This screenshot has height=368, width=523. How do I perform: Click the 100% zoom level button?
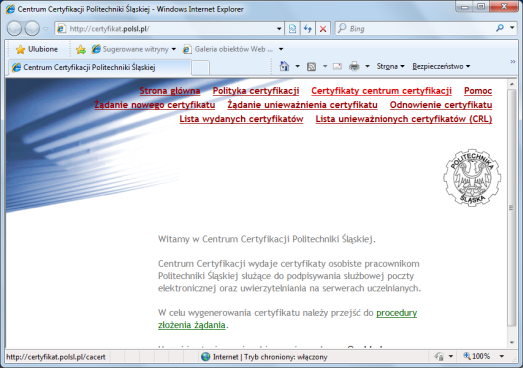click(477, 356)
